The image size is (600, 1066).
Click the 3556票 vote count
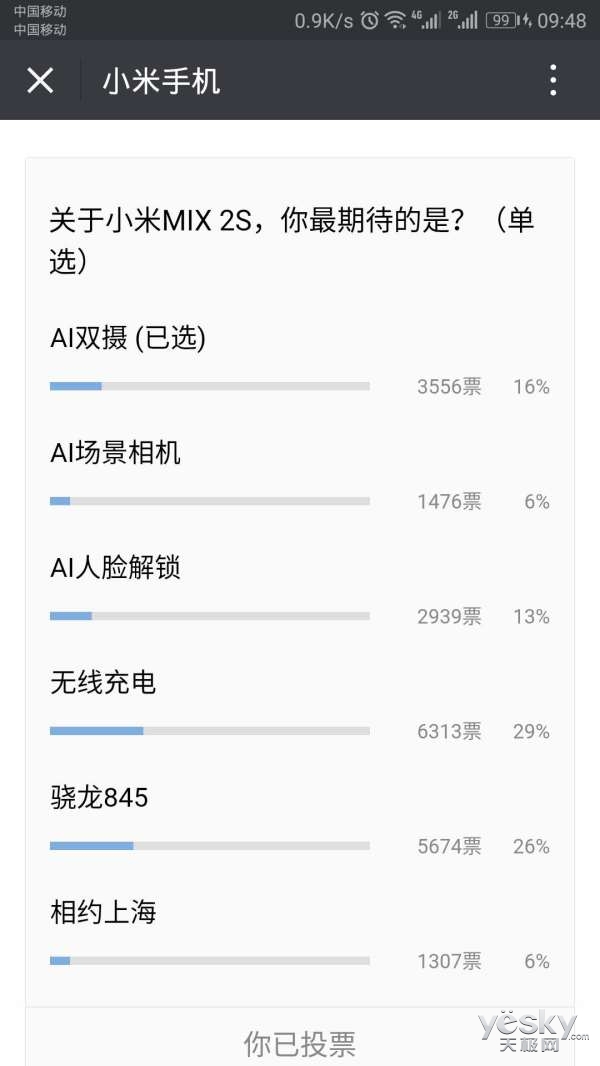449,387
